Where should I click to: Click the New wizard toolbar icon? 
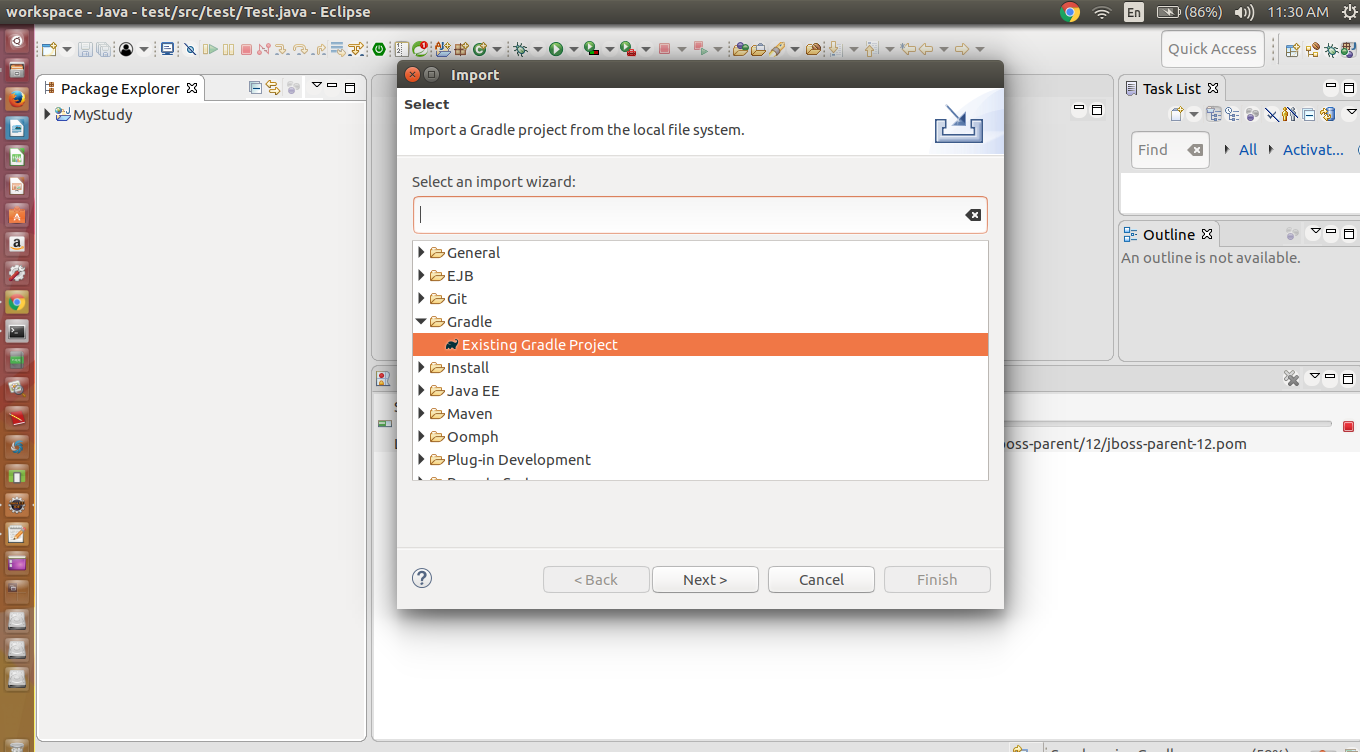[49, 49]
